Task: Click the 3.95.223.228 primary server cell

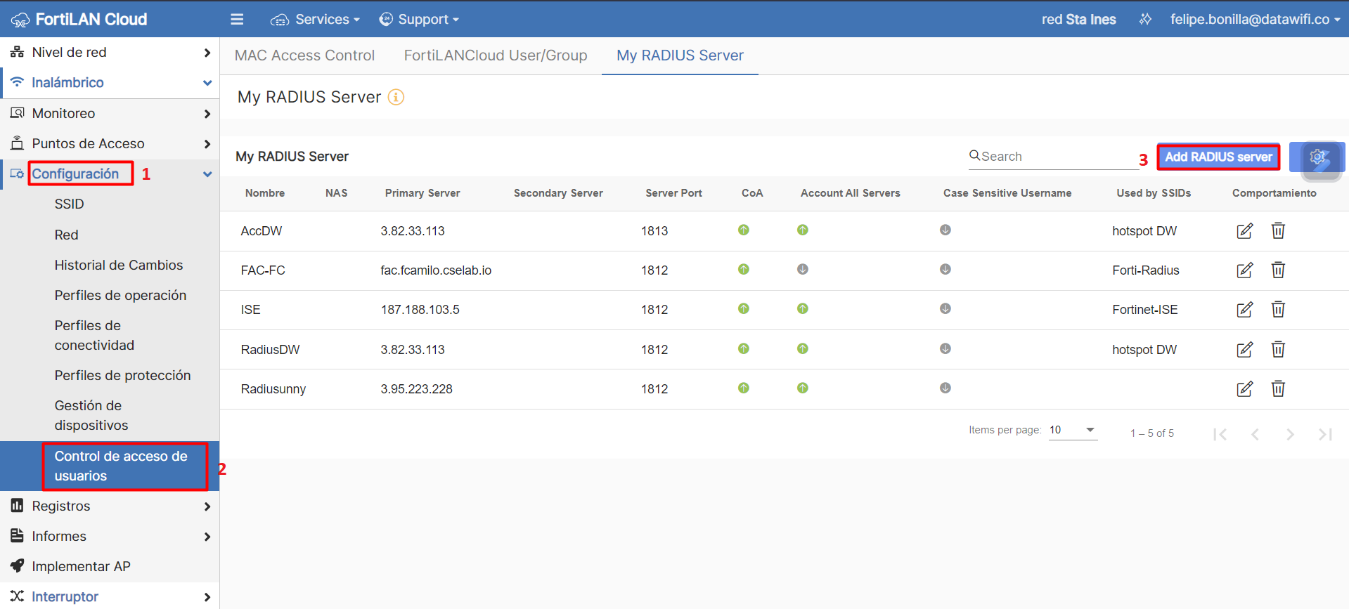Action: coord(417,389)
